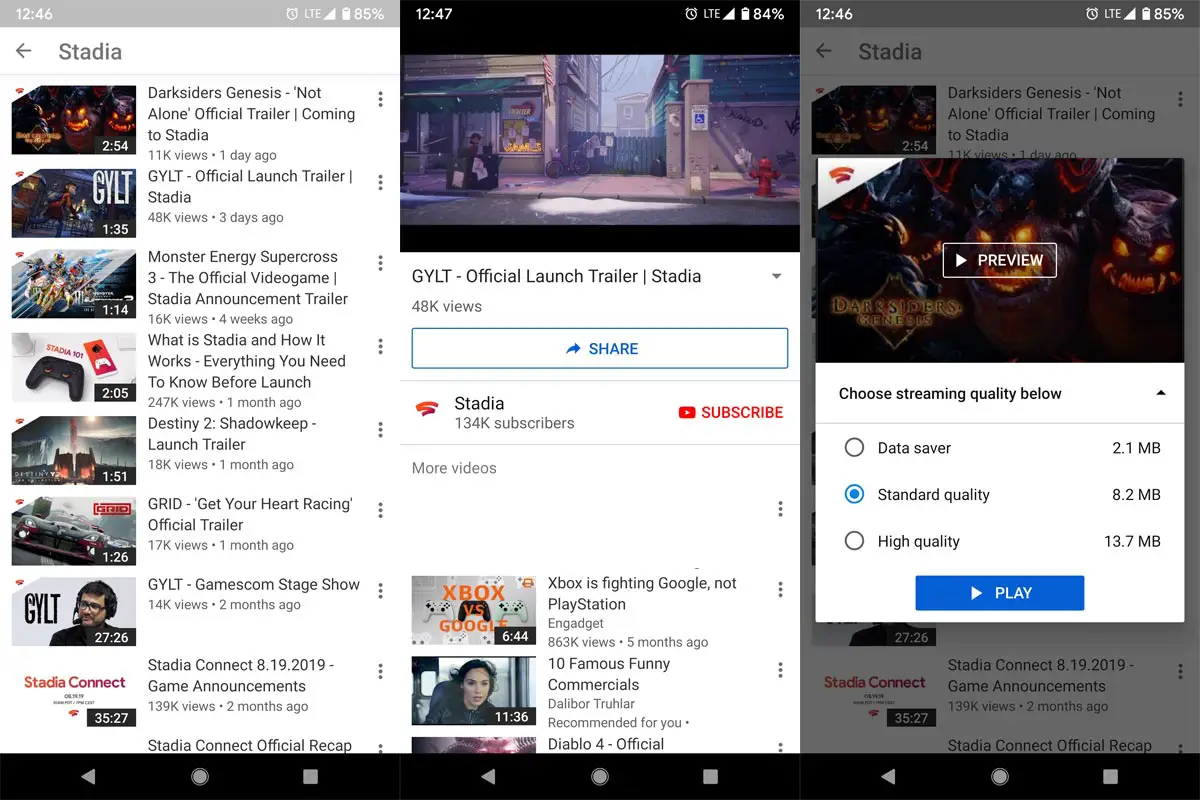Open options menu for What is Stadia video
Image resolution: width=1200 pixels, height=800 pixels.
click(380, 346)
